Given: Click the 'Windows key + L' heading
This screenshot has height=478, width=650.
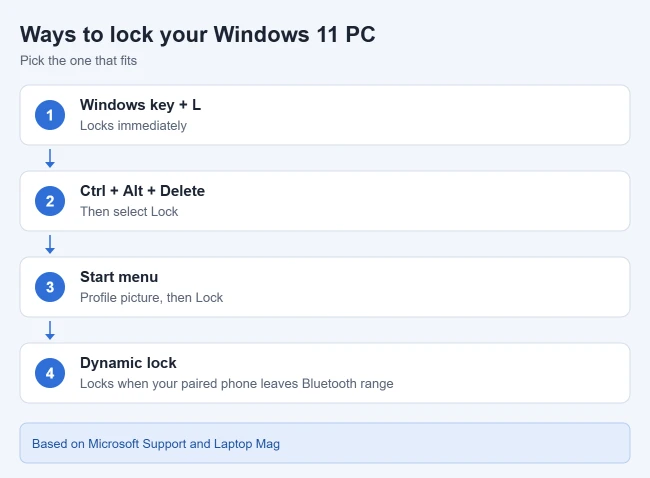Looking at the screenshot, I should point(140,105).
